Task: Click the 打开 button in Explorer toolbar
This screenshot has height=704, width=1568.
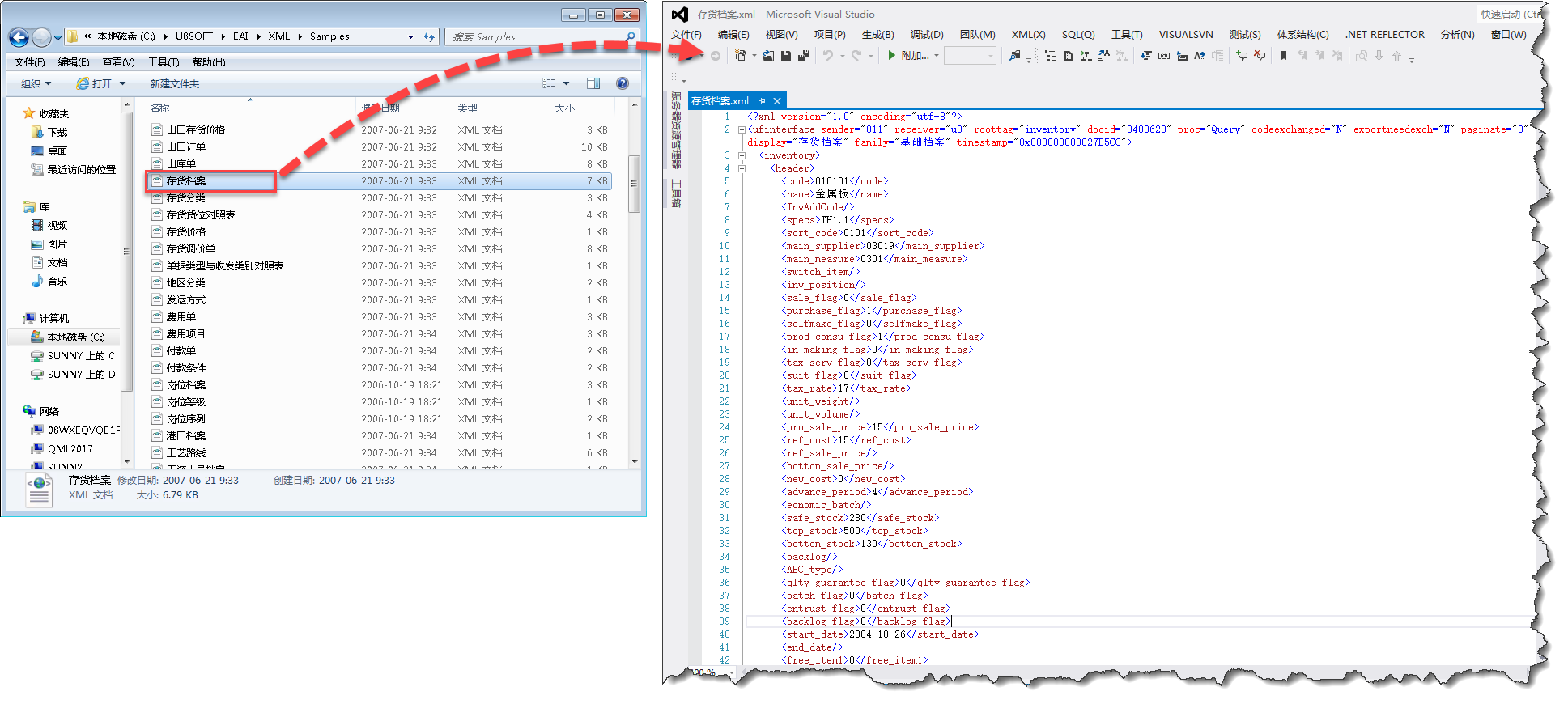Action: coord(94,83)
